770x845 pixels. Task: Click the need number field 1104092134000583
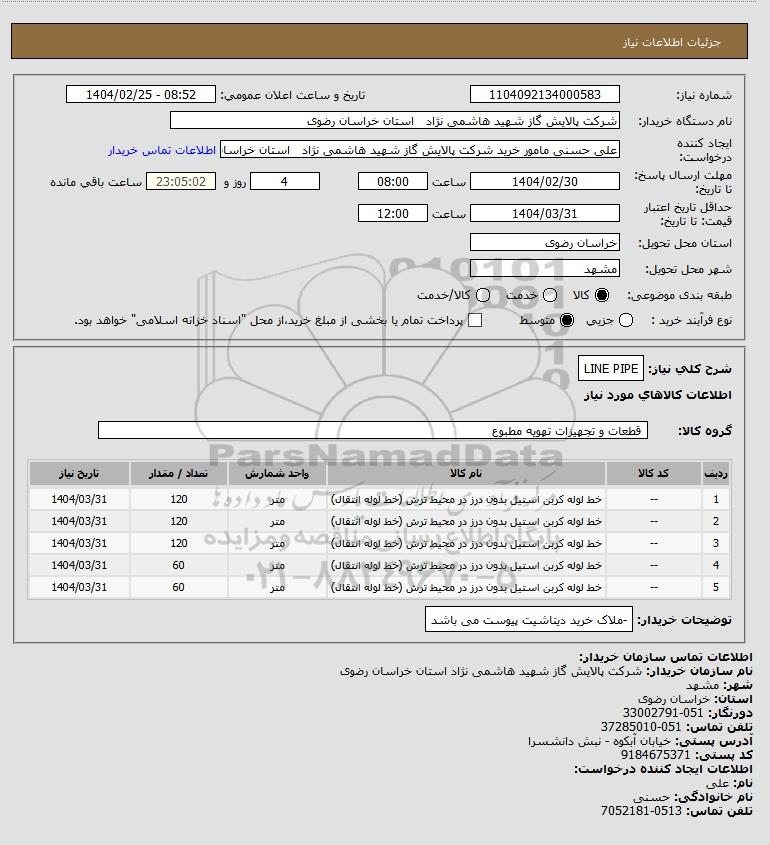tap(545, 94)
